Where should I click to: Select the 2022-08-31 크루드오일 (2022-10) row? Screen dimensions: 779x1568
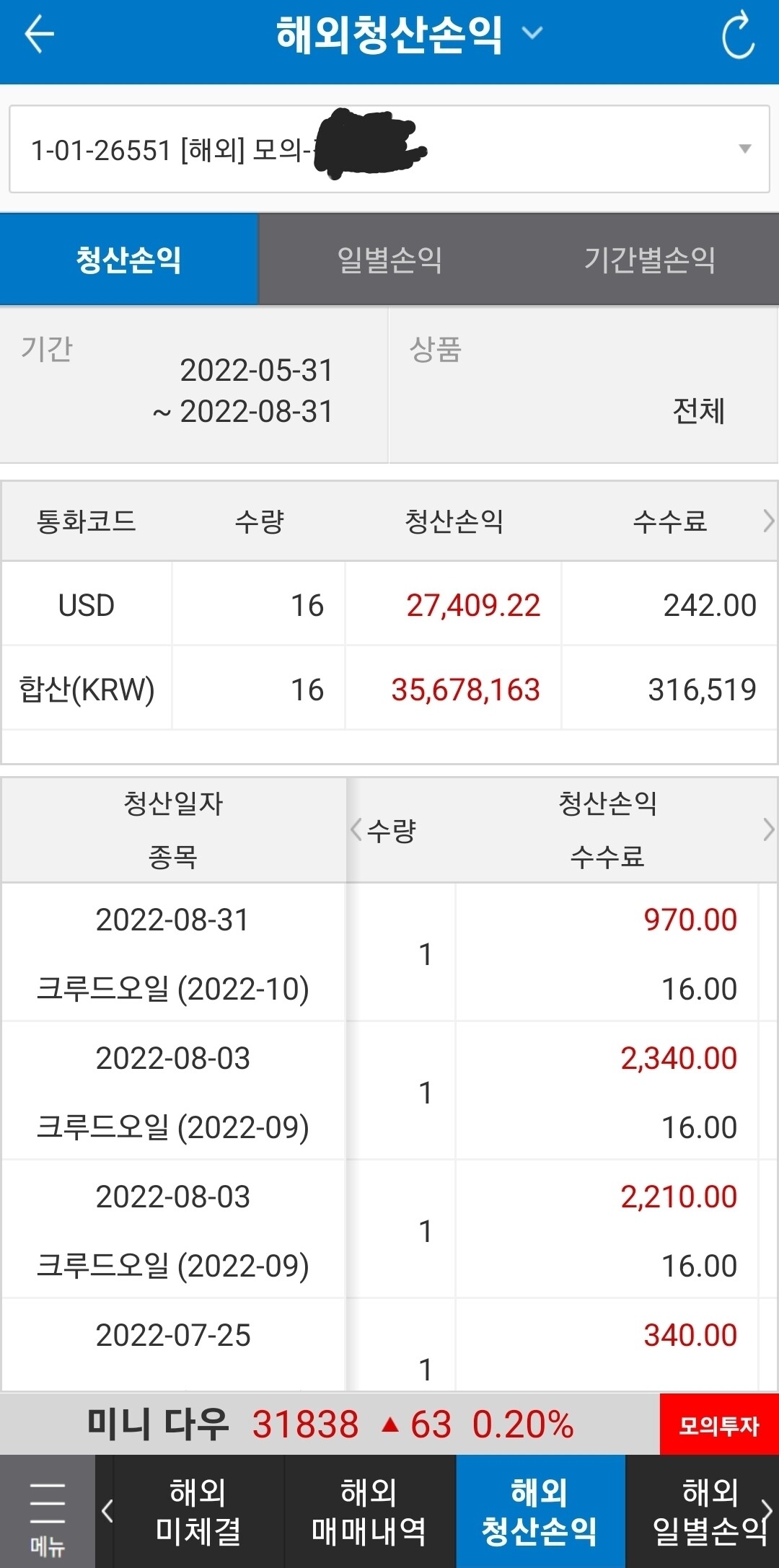point(389,953)
